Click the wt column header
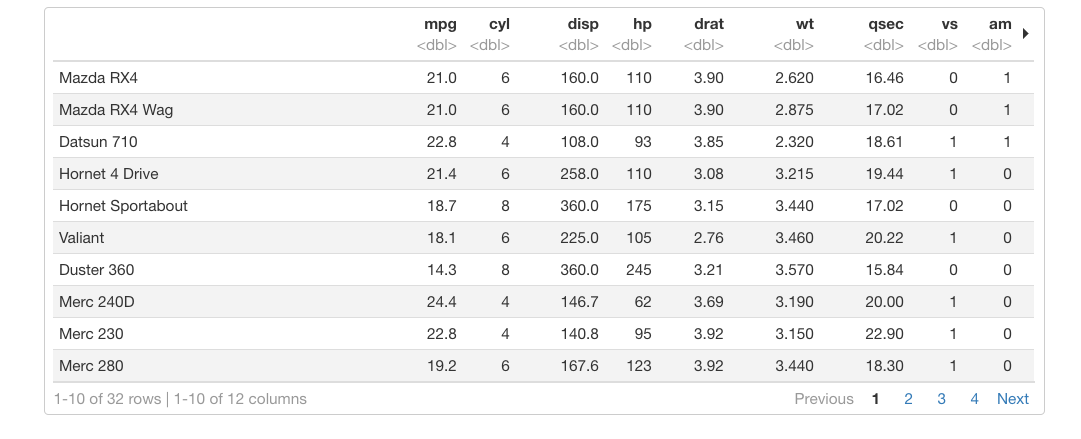The height and width of the screenshot is (439, 1081). (803, 24)
